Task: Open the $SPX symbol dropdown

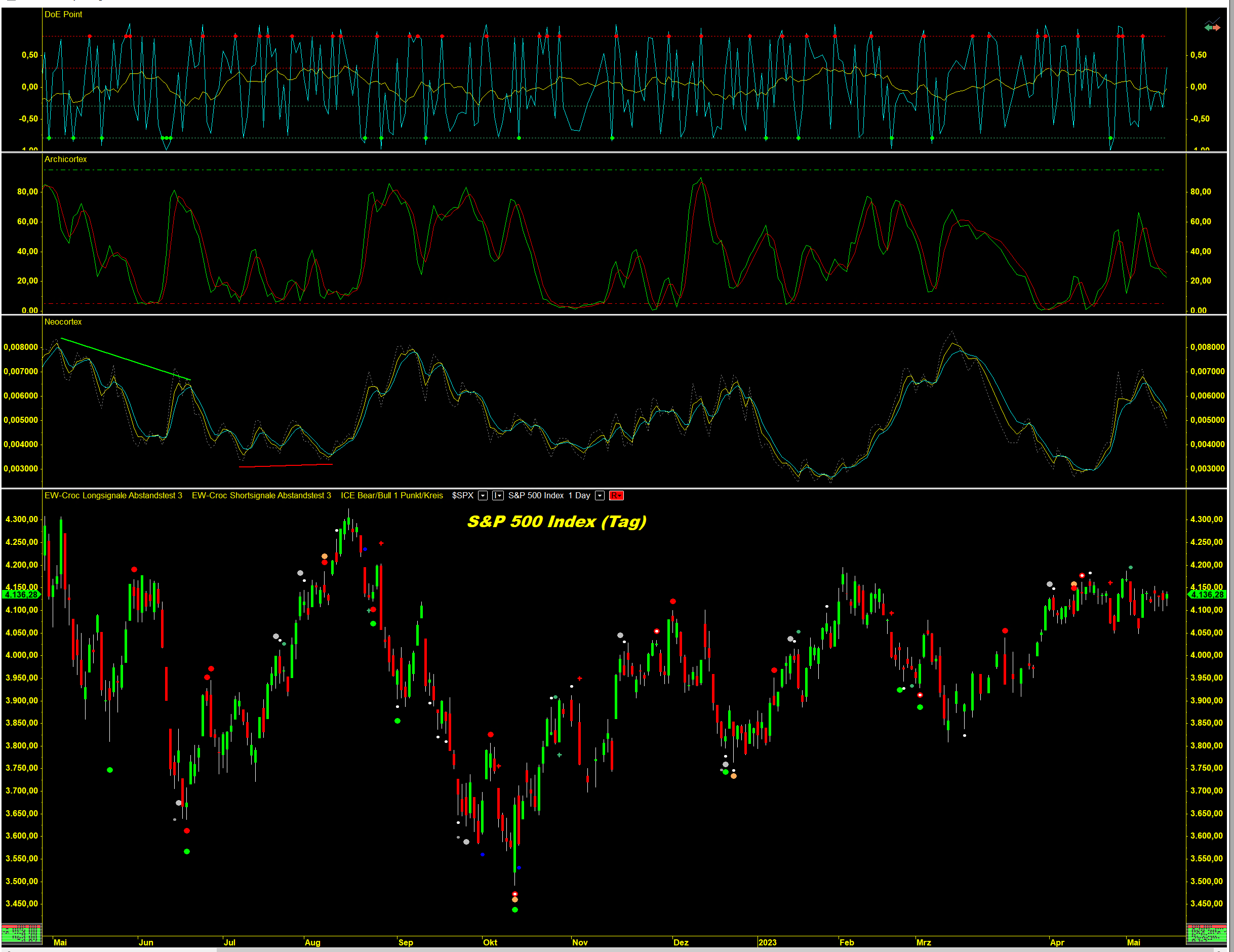Action: (x=483, y=495)
